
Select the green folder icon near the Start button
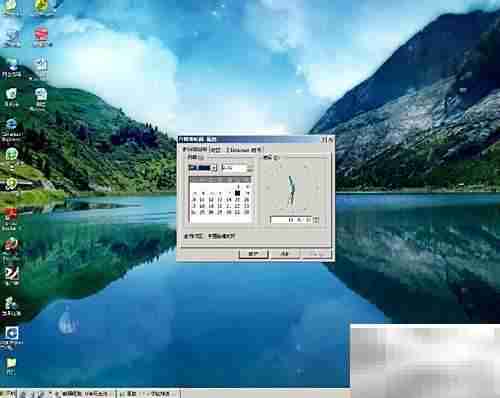pyautogui.click(x=11, y=363)
